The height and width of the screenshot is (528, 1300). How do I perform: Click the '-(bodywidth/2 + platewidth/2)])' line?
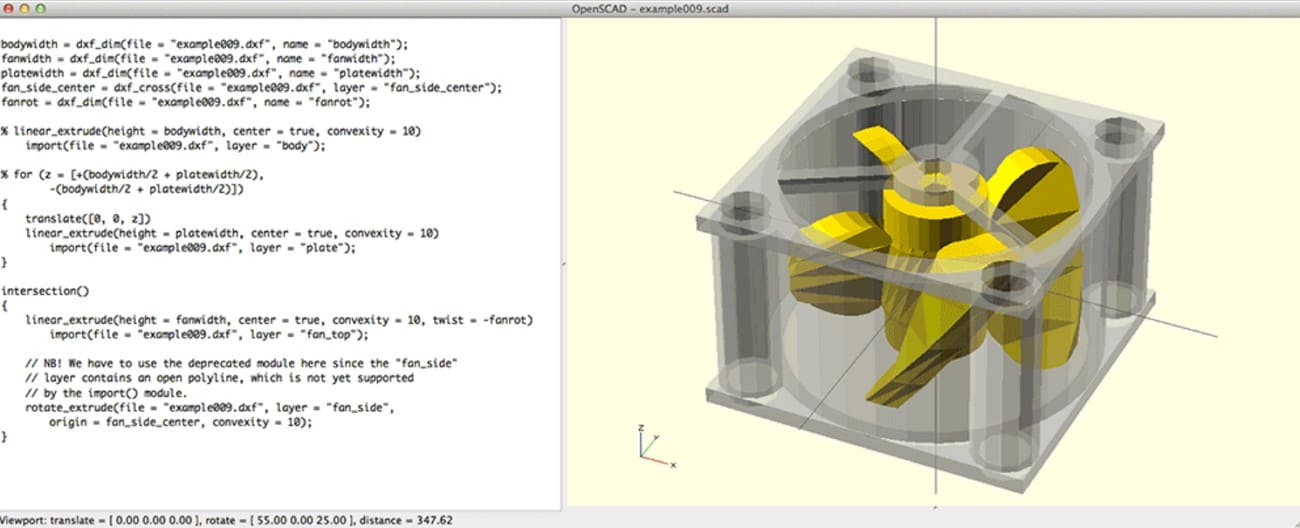tap(147, 189)
